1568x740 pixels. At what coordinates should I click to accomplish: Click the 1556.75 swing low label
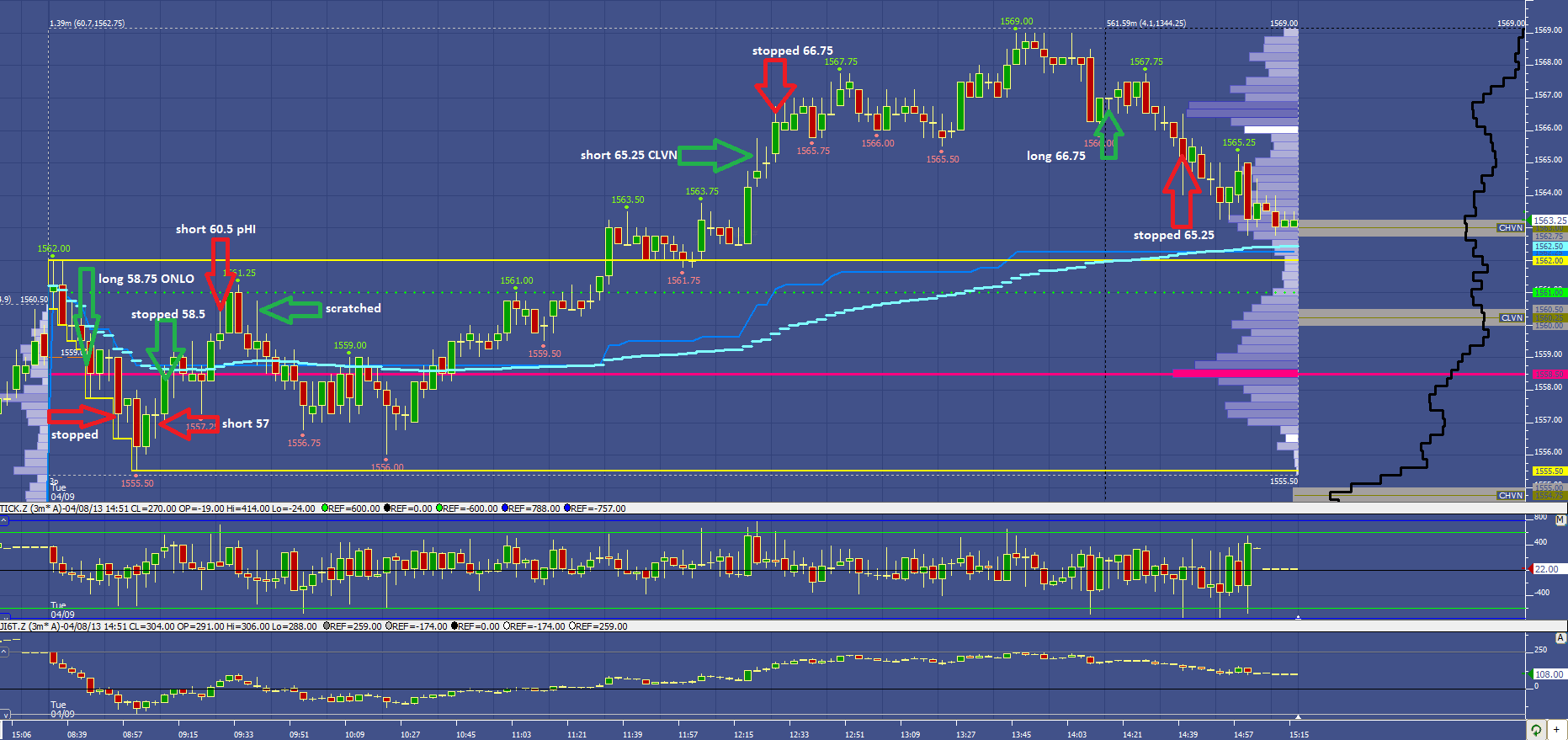(x=304, y=443)
